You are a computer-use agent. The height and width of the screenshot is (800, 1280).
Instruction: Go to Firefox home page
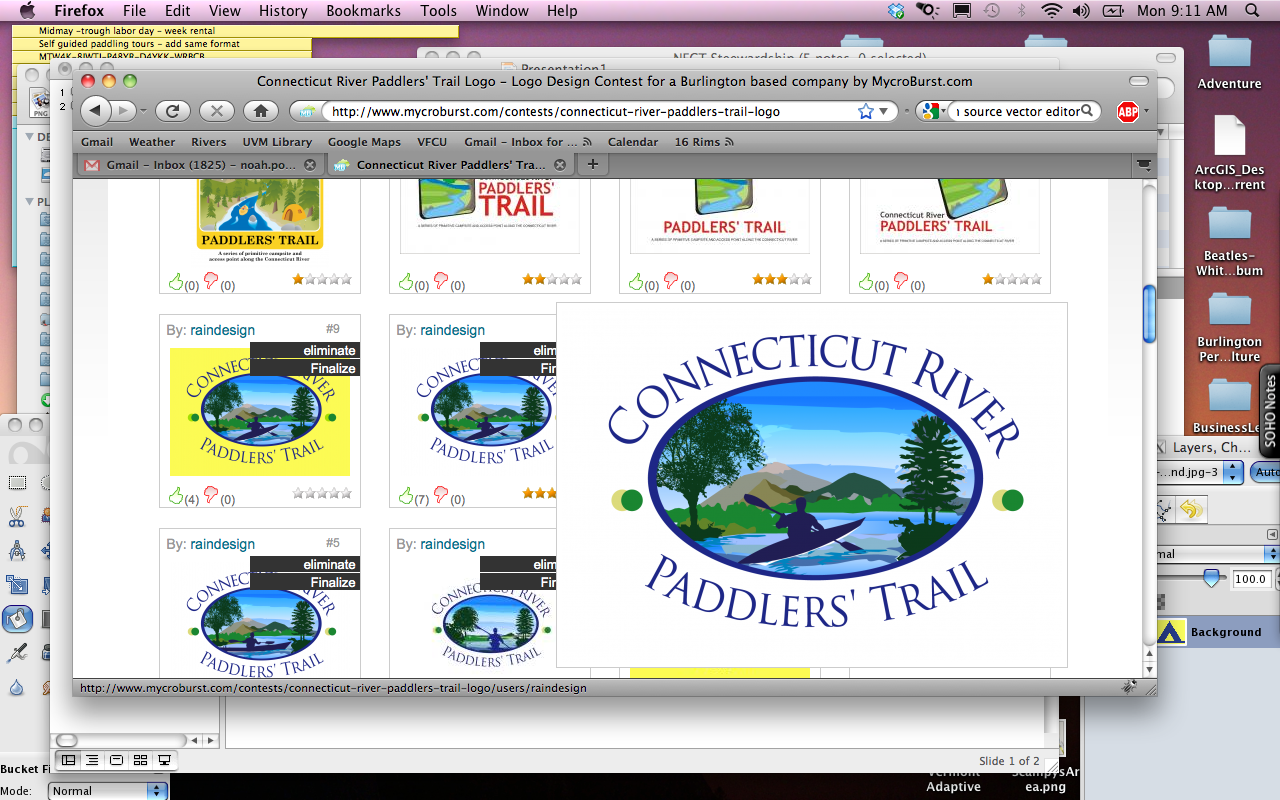[261, 111]
